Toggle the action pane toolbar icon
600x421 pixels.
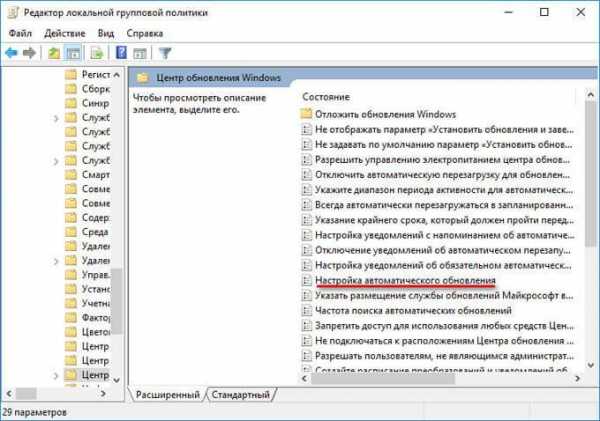[140, 53]
